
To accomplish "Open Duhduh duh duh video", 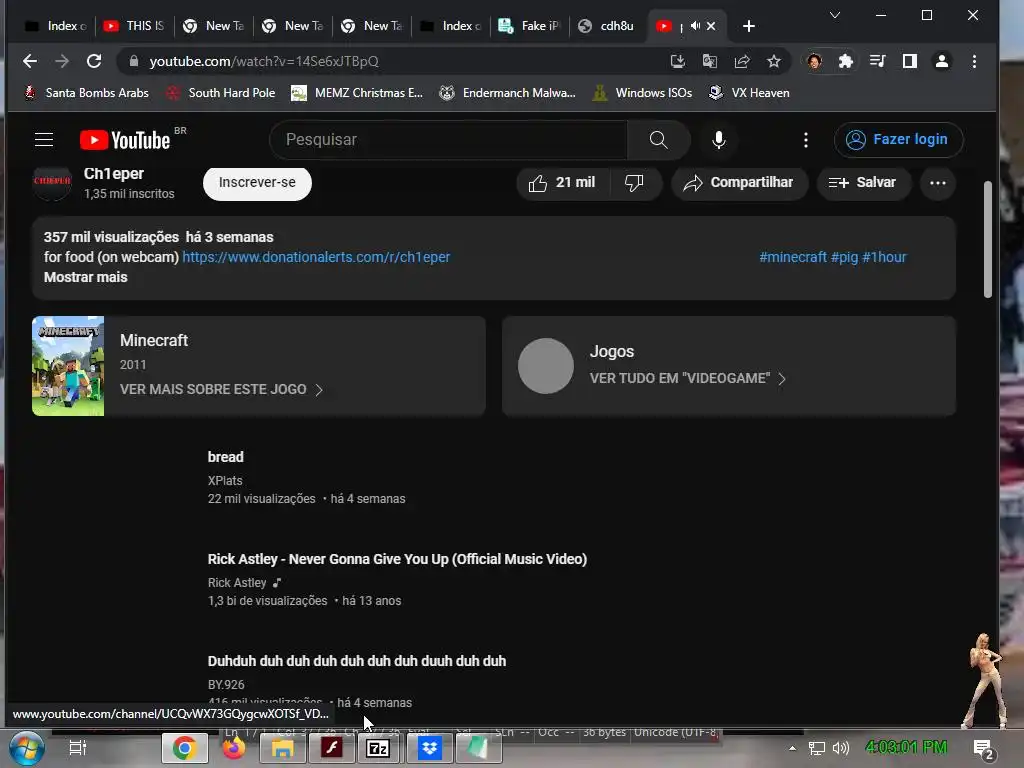I will [357, 661].
